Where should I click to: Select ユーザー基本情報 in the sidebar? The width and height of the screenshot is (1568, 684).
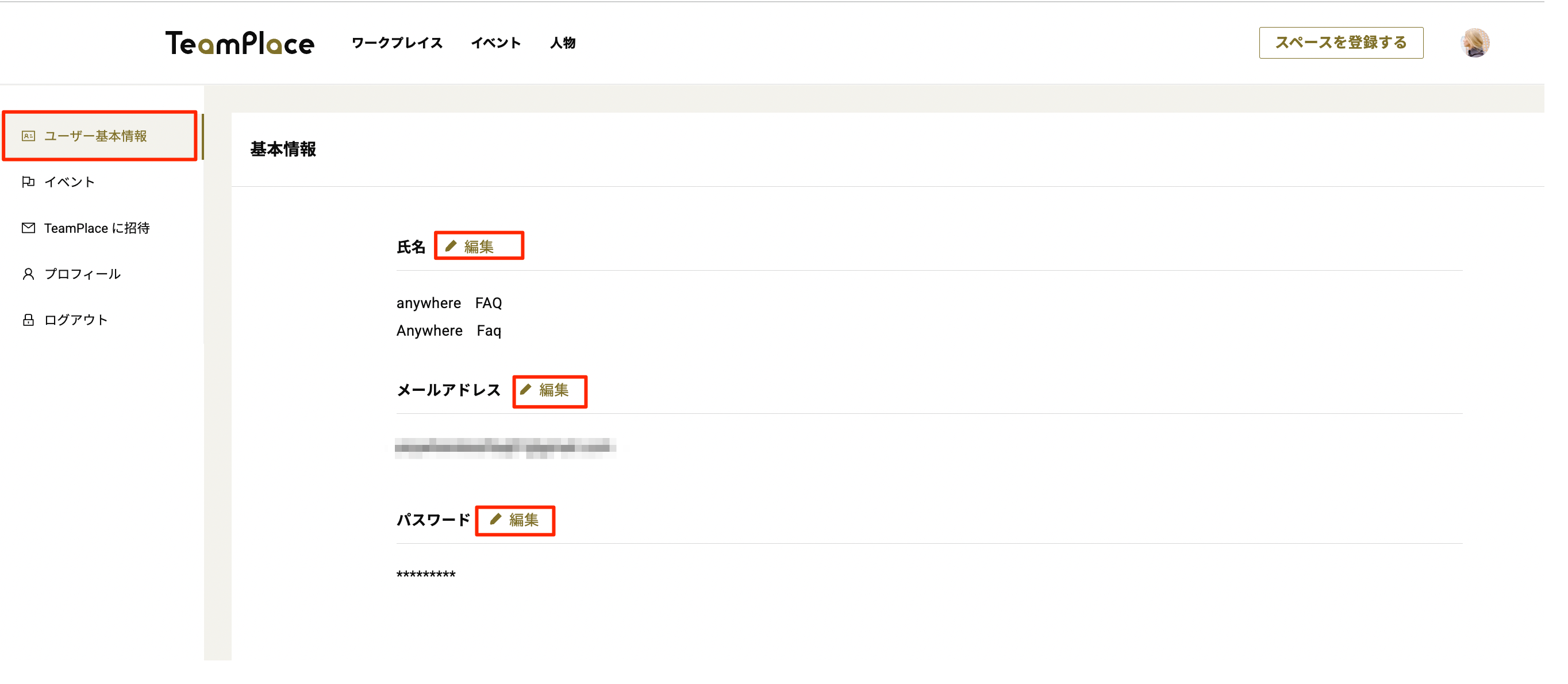click(x=95, y=136)
